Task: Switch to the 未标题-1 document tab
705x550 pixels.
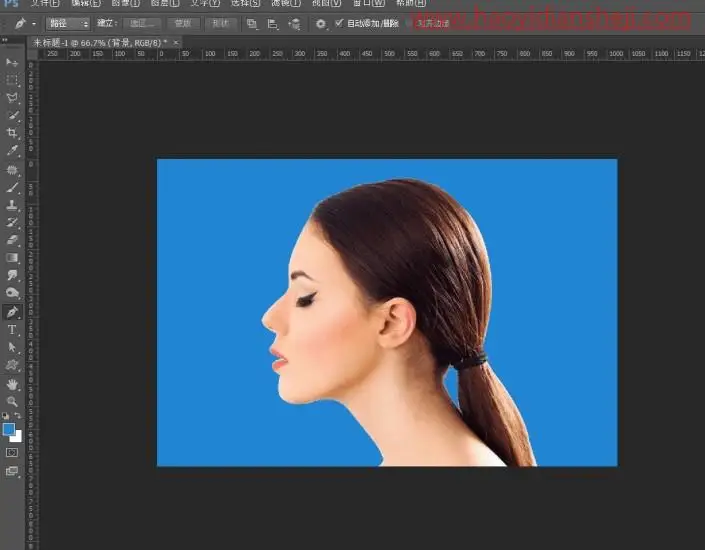Action: click(x=100, y=43)
